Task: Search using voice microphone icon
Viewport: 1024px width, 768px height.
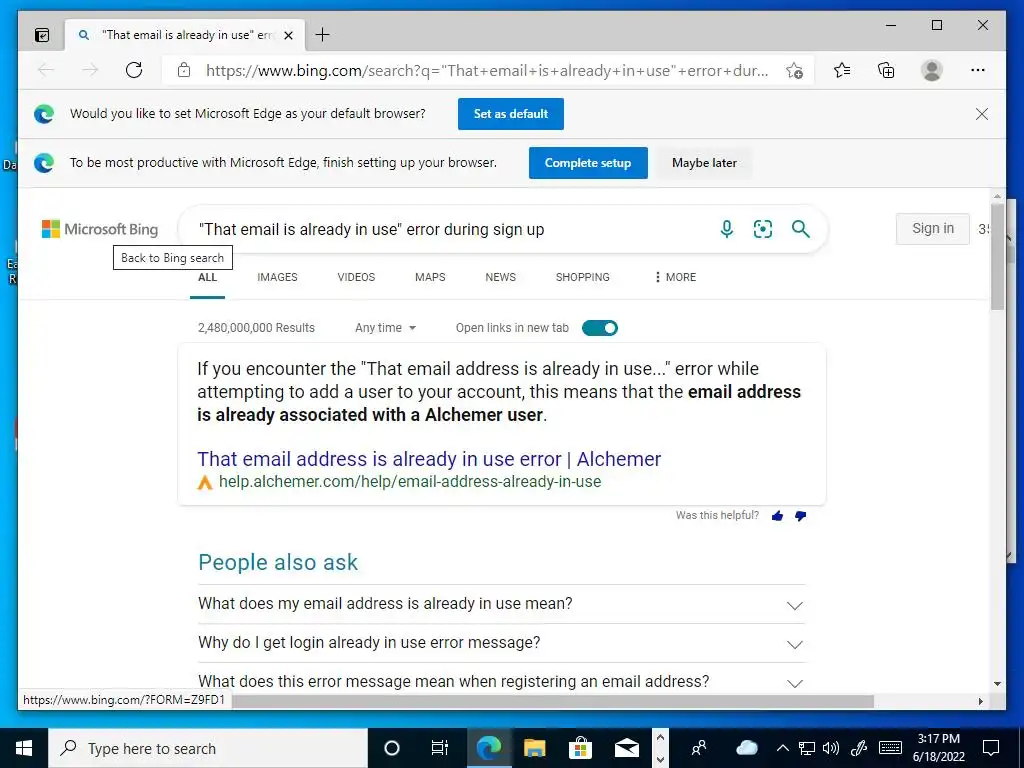Action: (726, 229)
